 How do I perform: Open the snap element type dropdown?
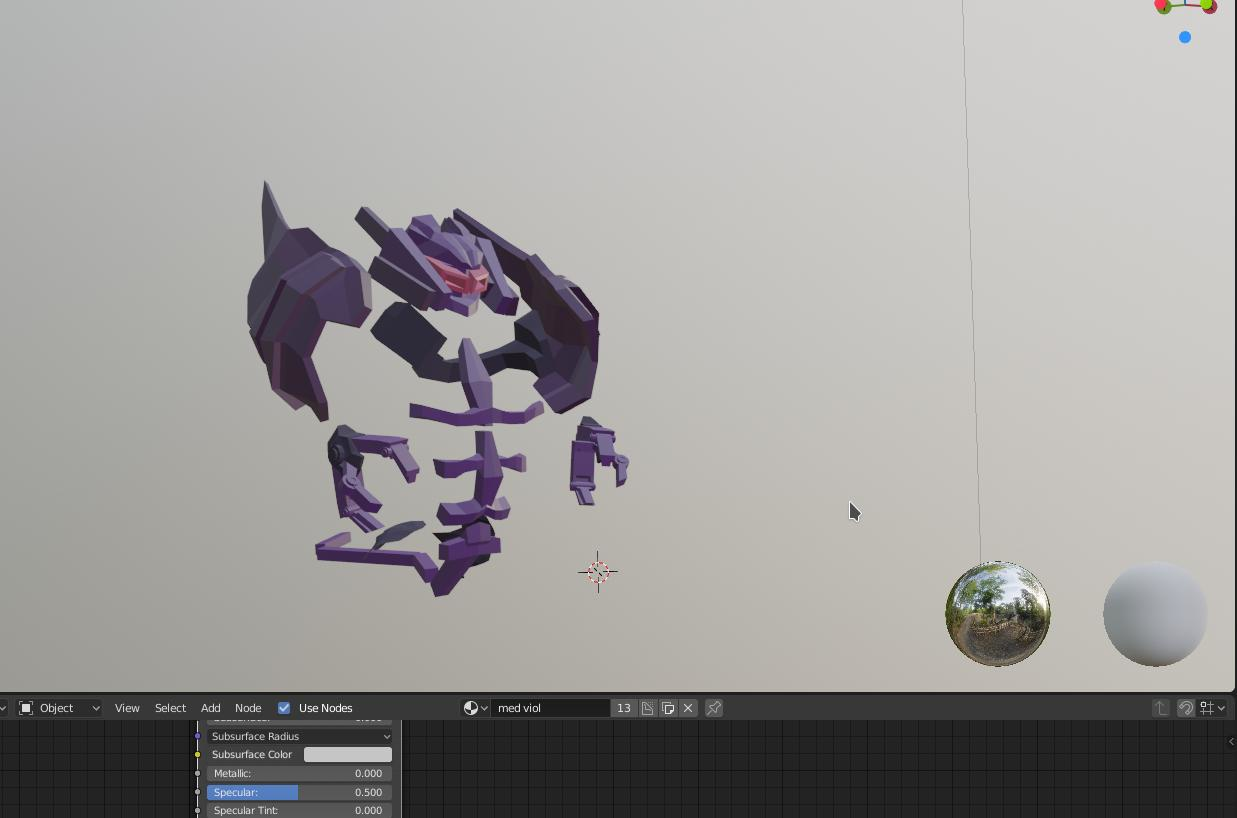[1213, 708]
